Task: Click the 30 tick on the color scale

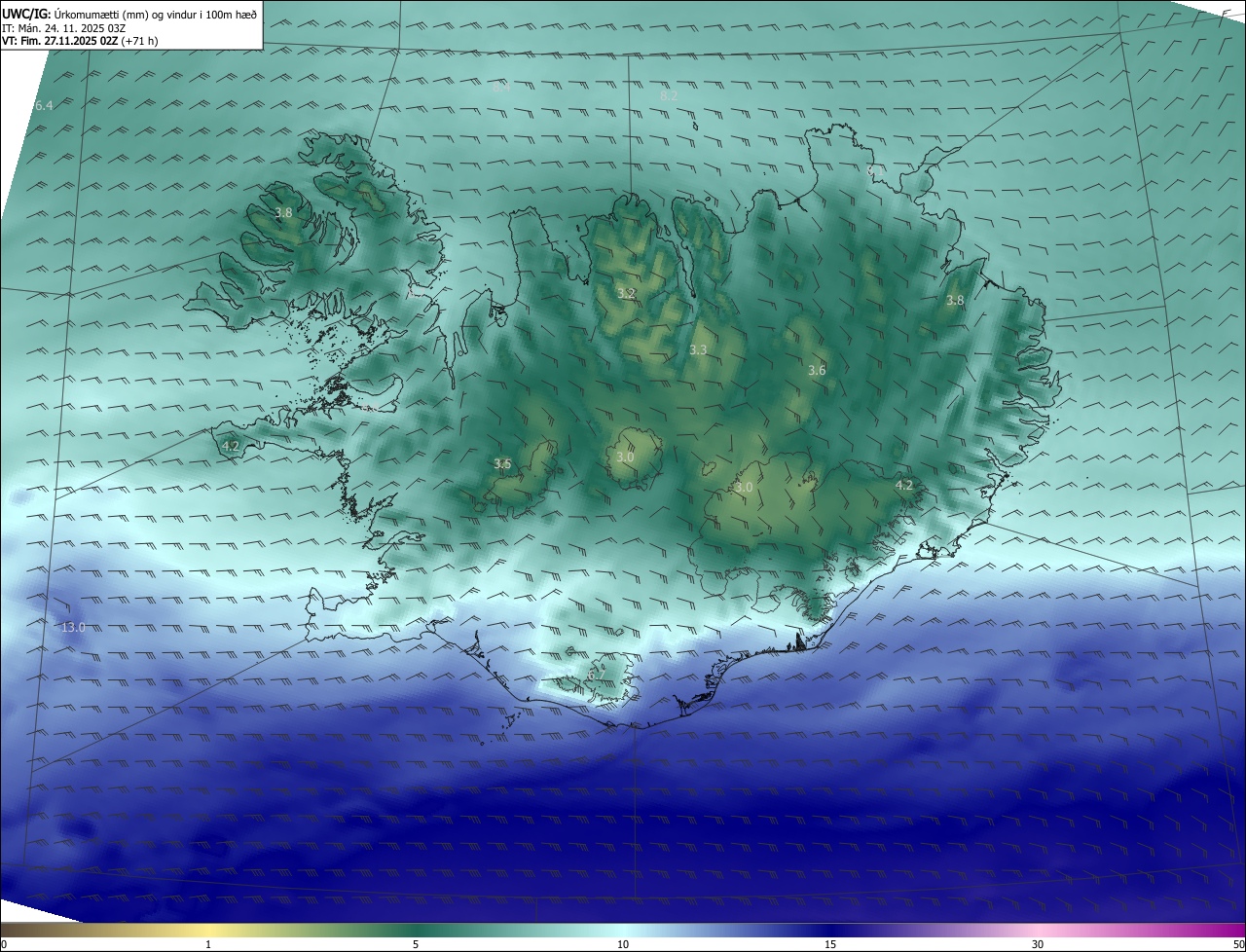Action: point(1038,944)
